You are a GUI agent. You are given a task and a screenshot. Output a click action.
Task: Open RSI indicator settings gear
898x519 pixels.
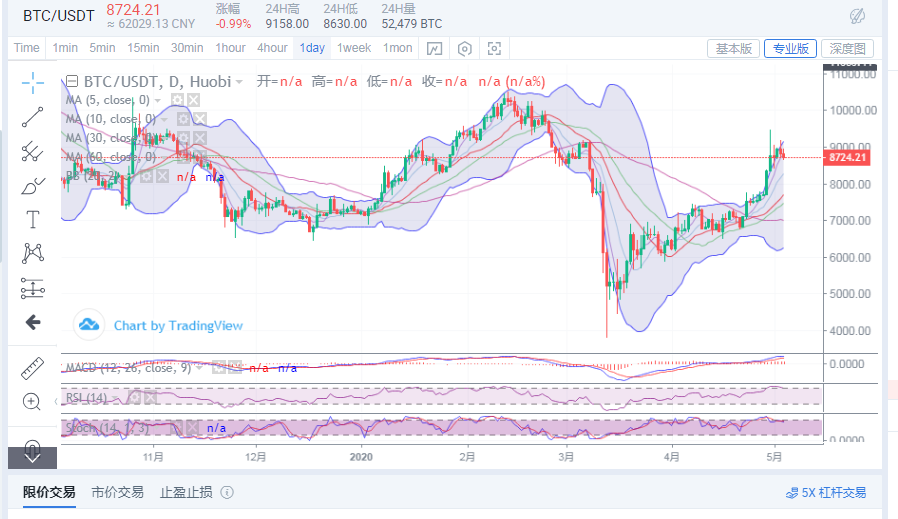coord(134,397)
